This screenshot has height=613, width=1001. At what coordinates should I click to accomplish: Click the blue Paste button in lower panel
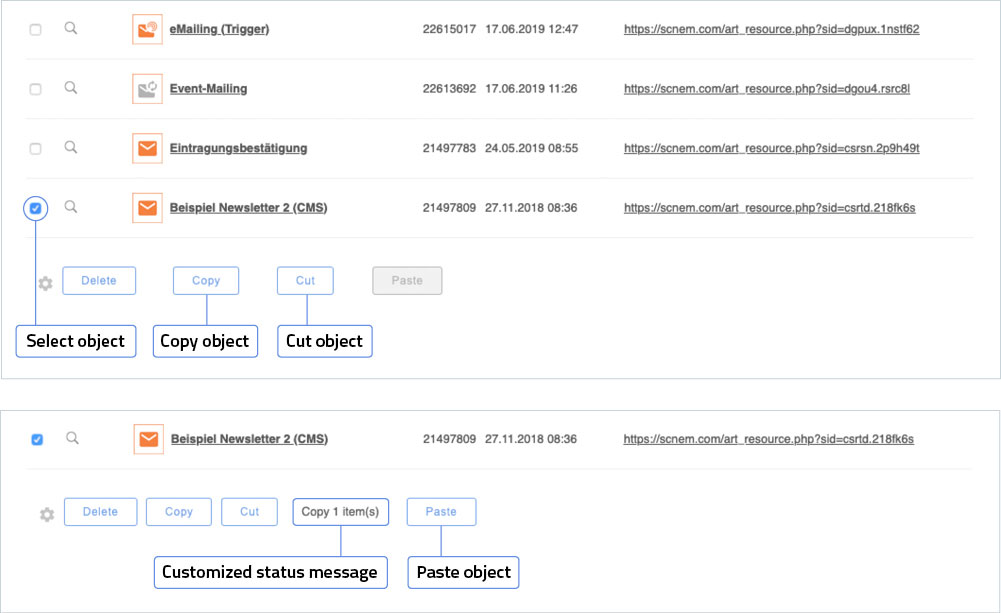(x=441, y=512)
